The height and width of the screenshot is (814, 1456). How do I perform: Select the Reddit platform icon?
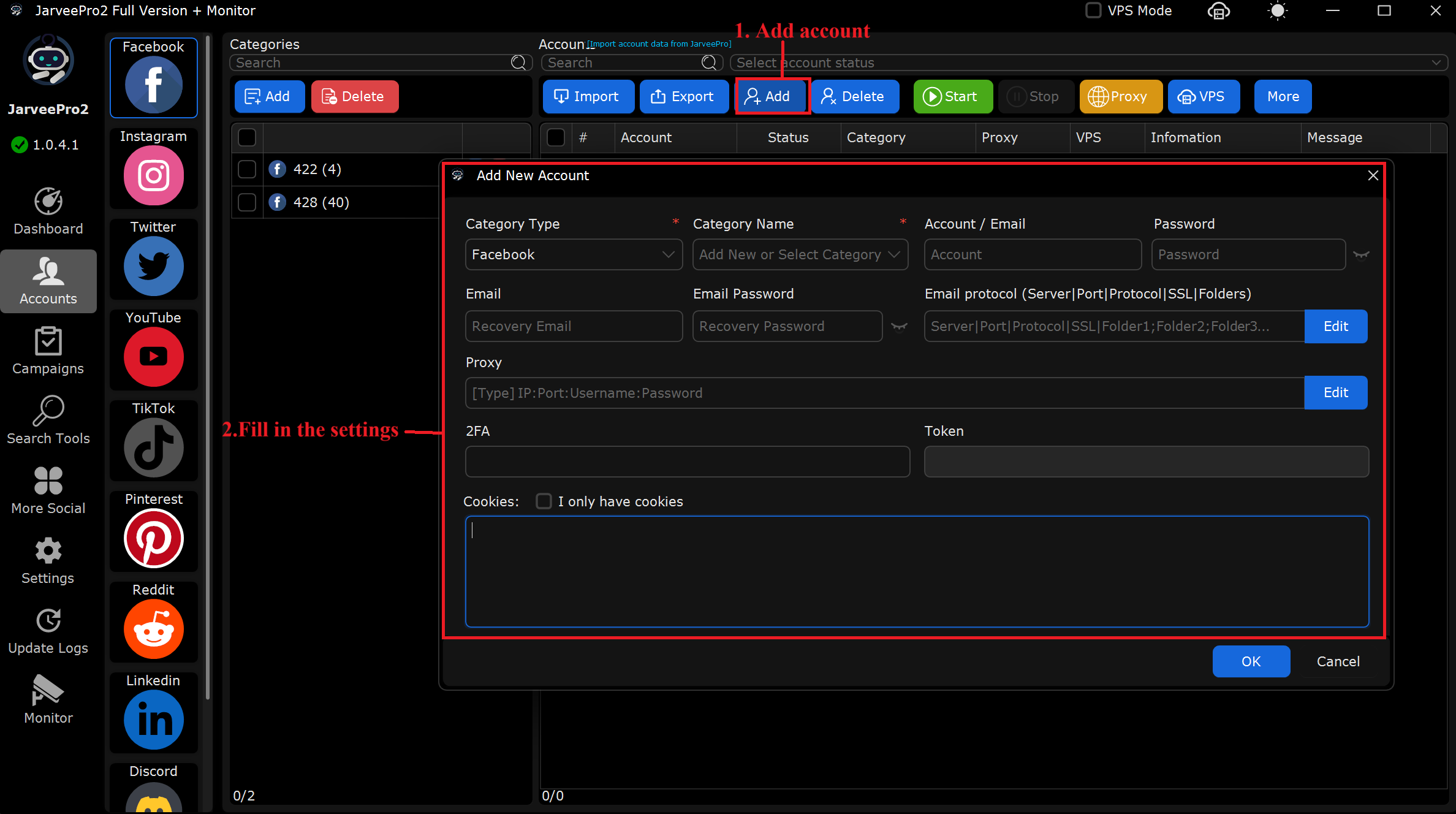pyautogui.click(x=153, y=629)
